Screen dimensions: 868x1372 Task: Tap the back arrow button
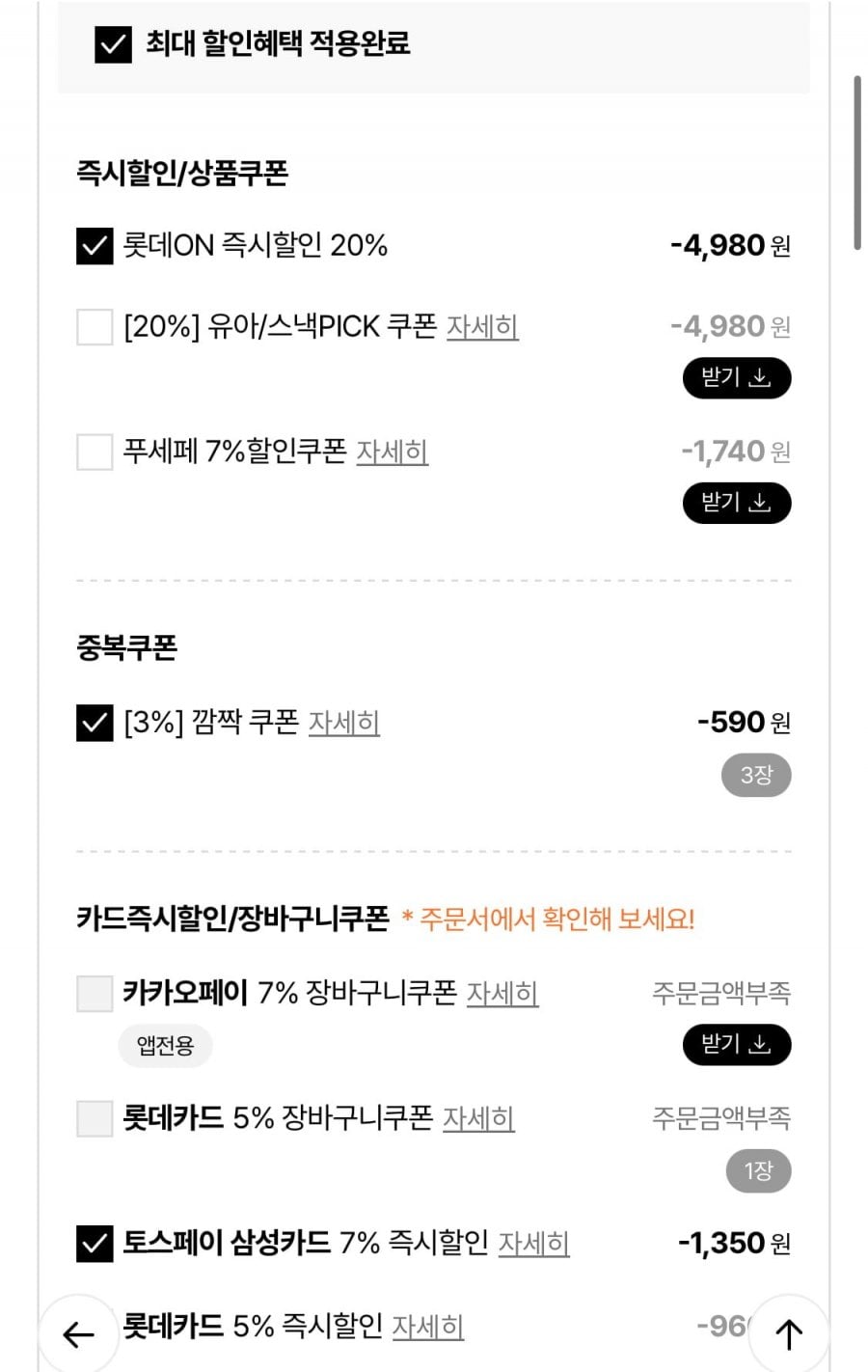78,1334
